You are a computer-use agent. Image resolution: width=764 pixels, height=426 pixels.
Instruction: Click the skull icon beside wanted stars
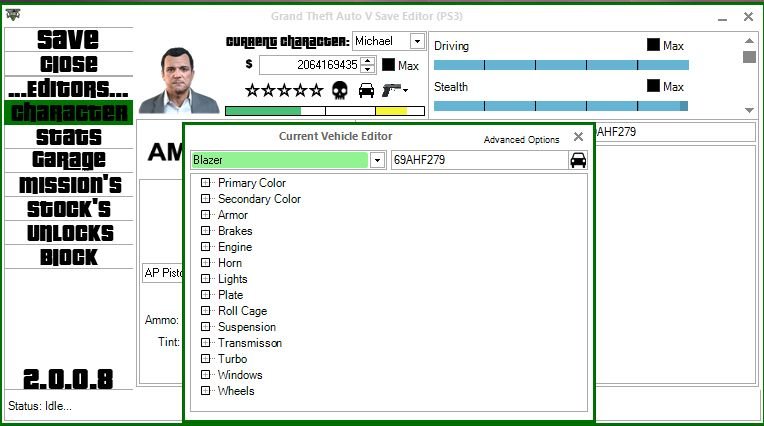coord(340,90)
